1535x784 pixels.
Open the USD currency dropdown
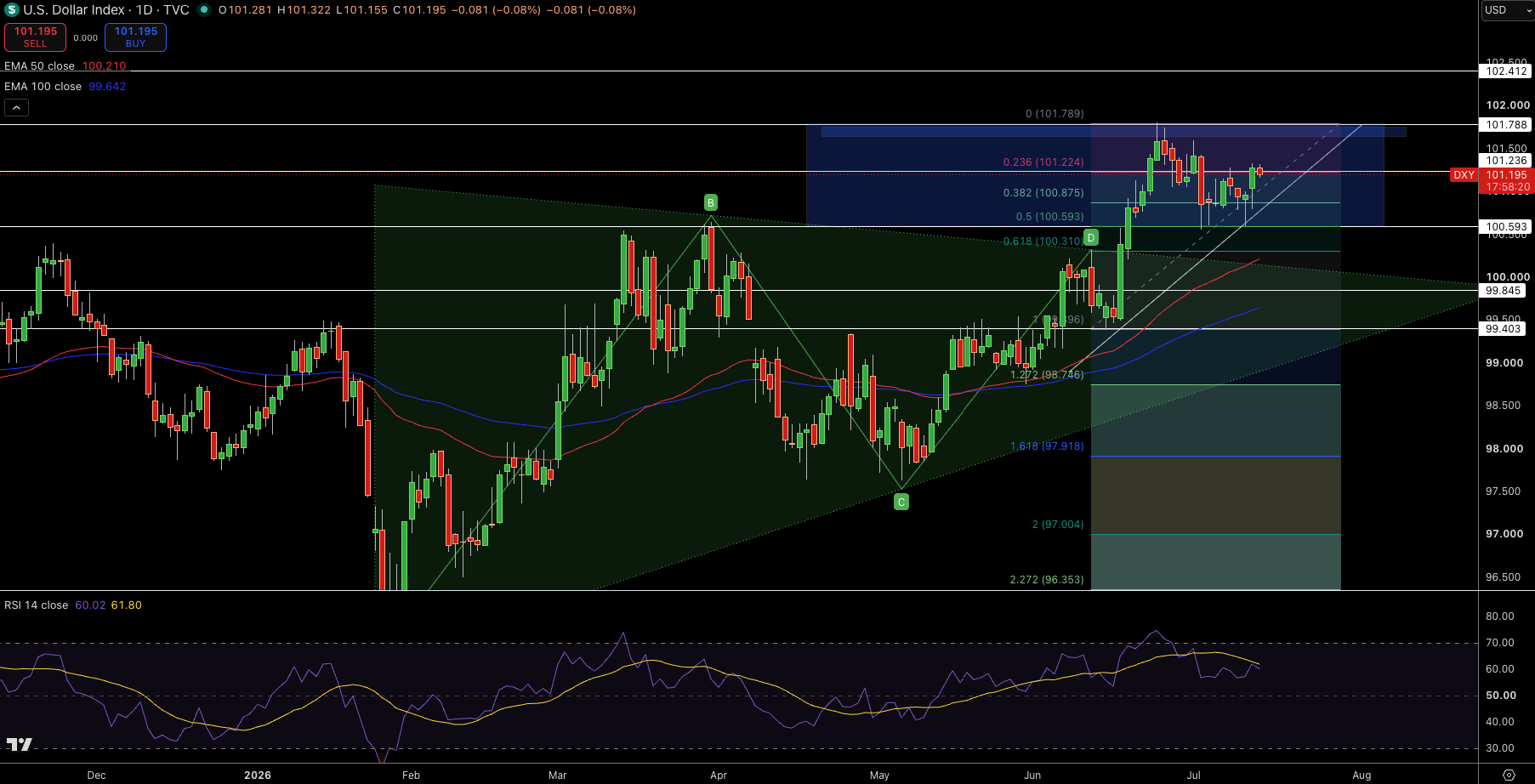[1508, 10]
